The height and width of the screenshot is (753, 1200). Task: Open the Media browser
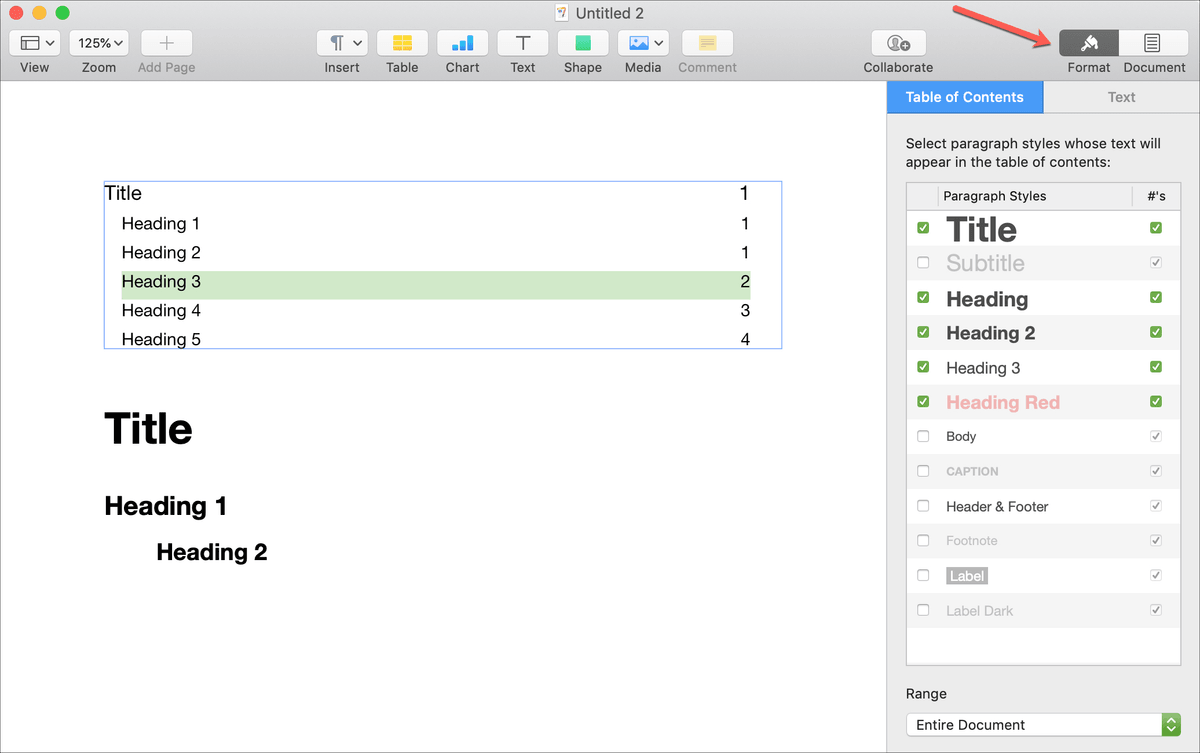tap(643, 43)
